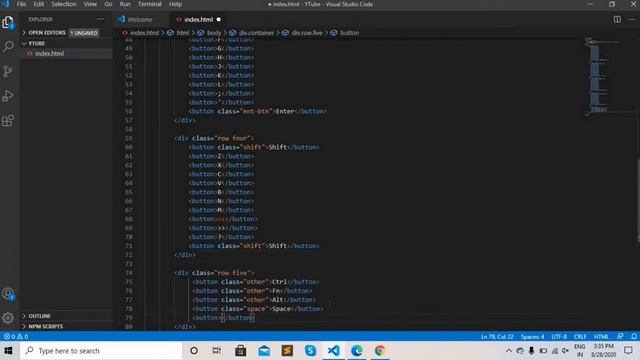Change indentation via Spaces: 4
The height and width of the screenshot is (360, 640).
pos(532,337)
